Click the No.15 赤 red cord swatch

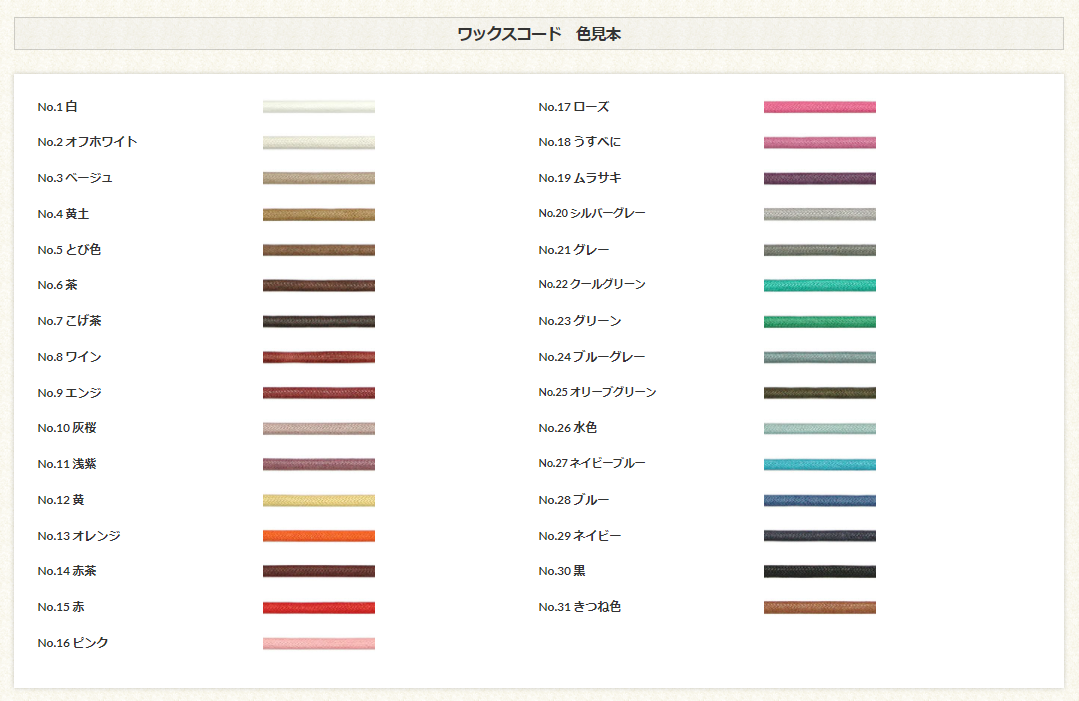coord(318,607)
